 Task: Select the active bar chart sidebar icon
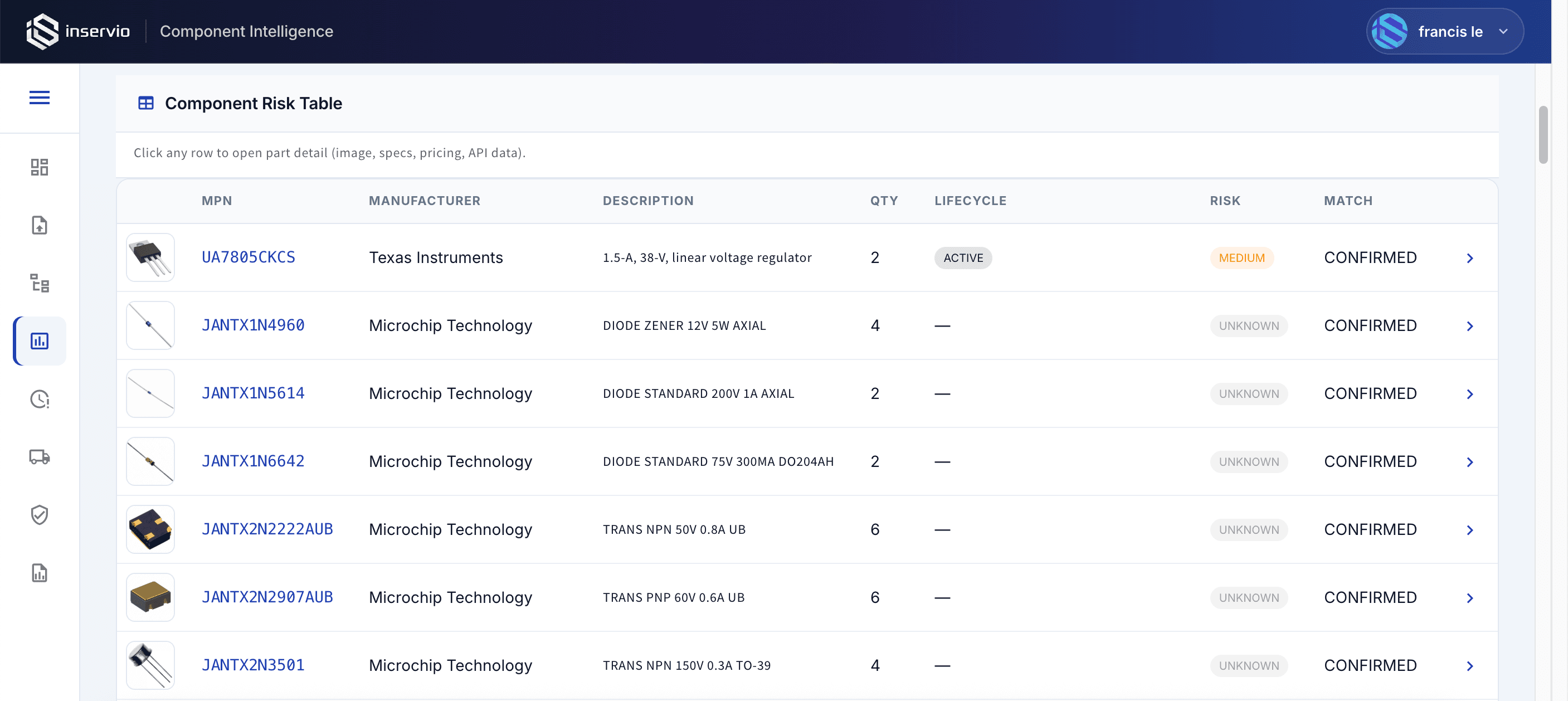click(40, 341)
